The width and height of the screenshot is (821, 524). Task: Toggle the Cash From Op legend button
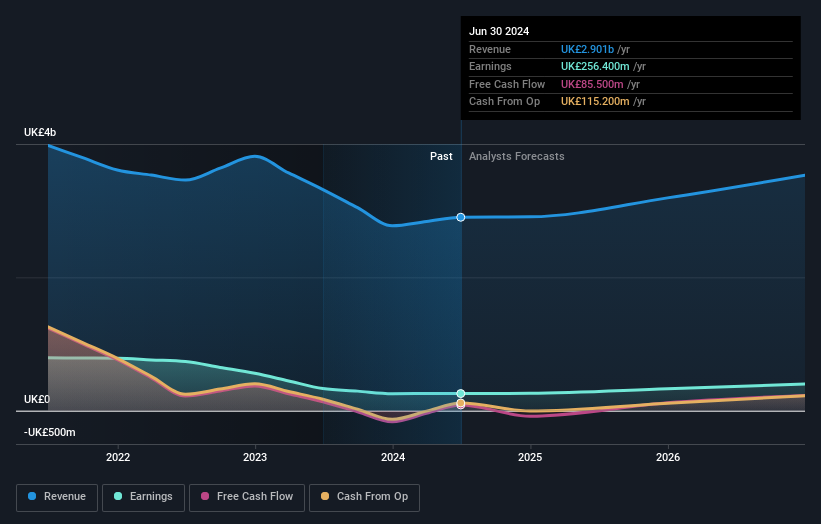(x=364, y=497)
